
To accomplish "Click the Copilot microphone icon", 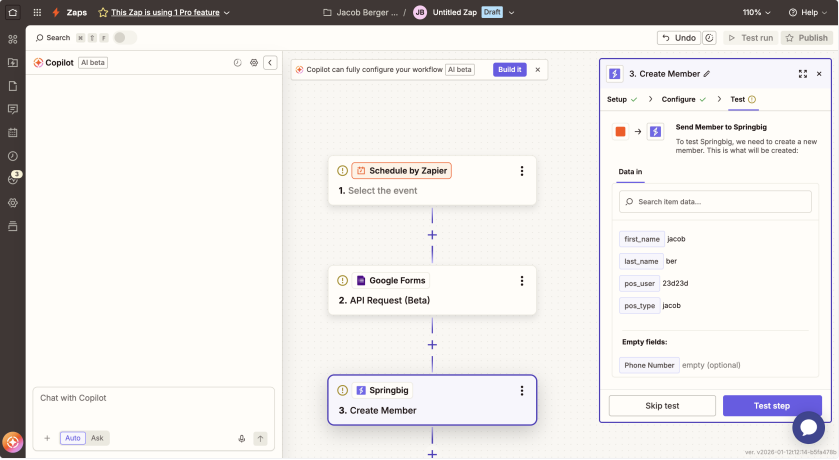I will [x=242, y=439].
